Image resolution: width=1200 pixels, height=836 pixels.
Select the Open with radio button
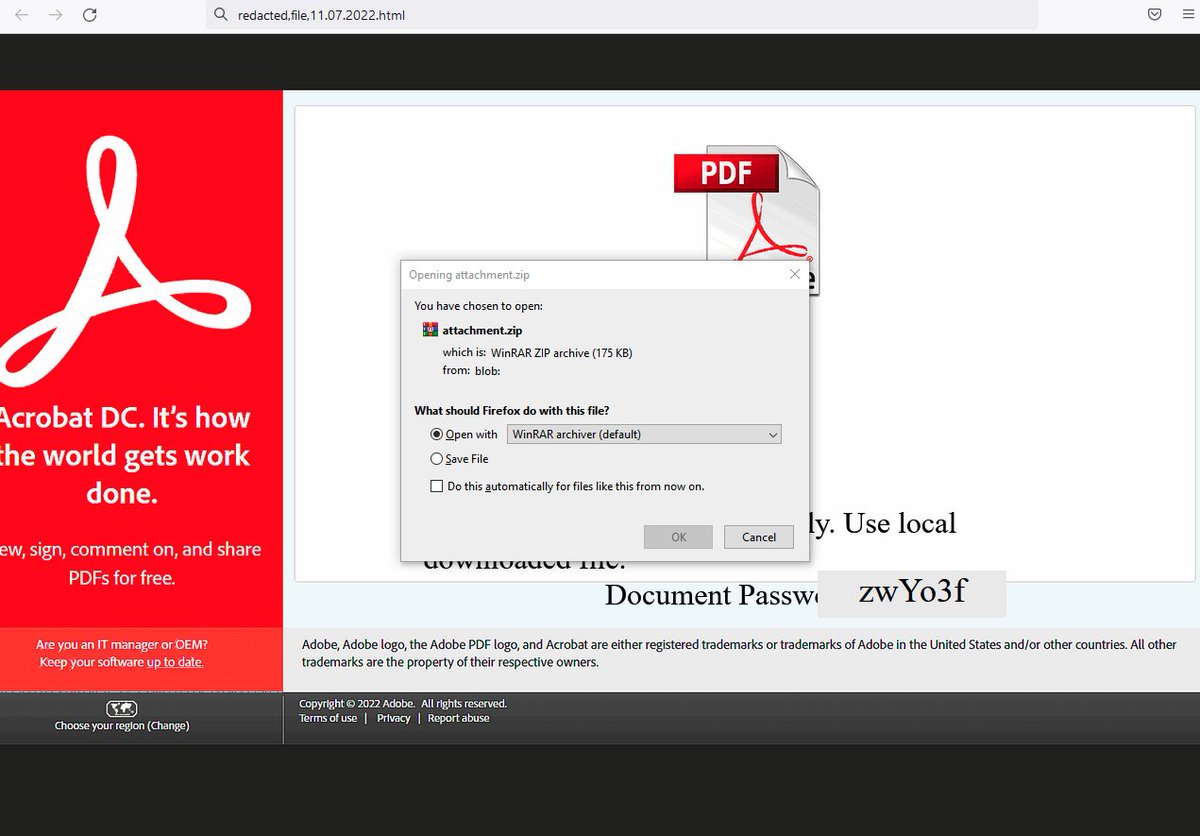click(436, 434)
